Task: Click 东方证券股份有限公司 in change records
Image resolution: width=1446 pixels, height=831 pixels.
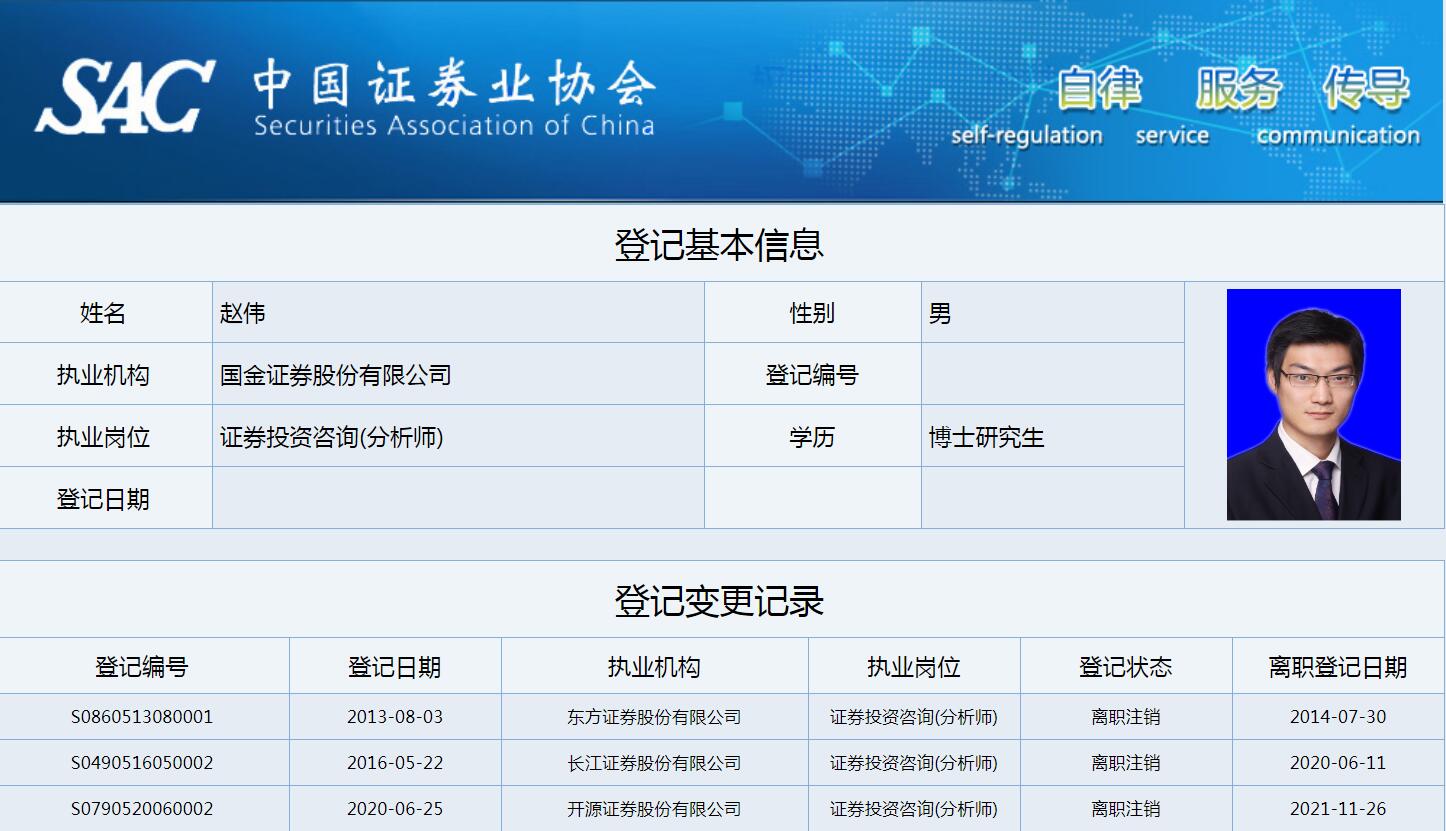Action: tap(654, 717)
